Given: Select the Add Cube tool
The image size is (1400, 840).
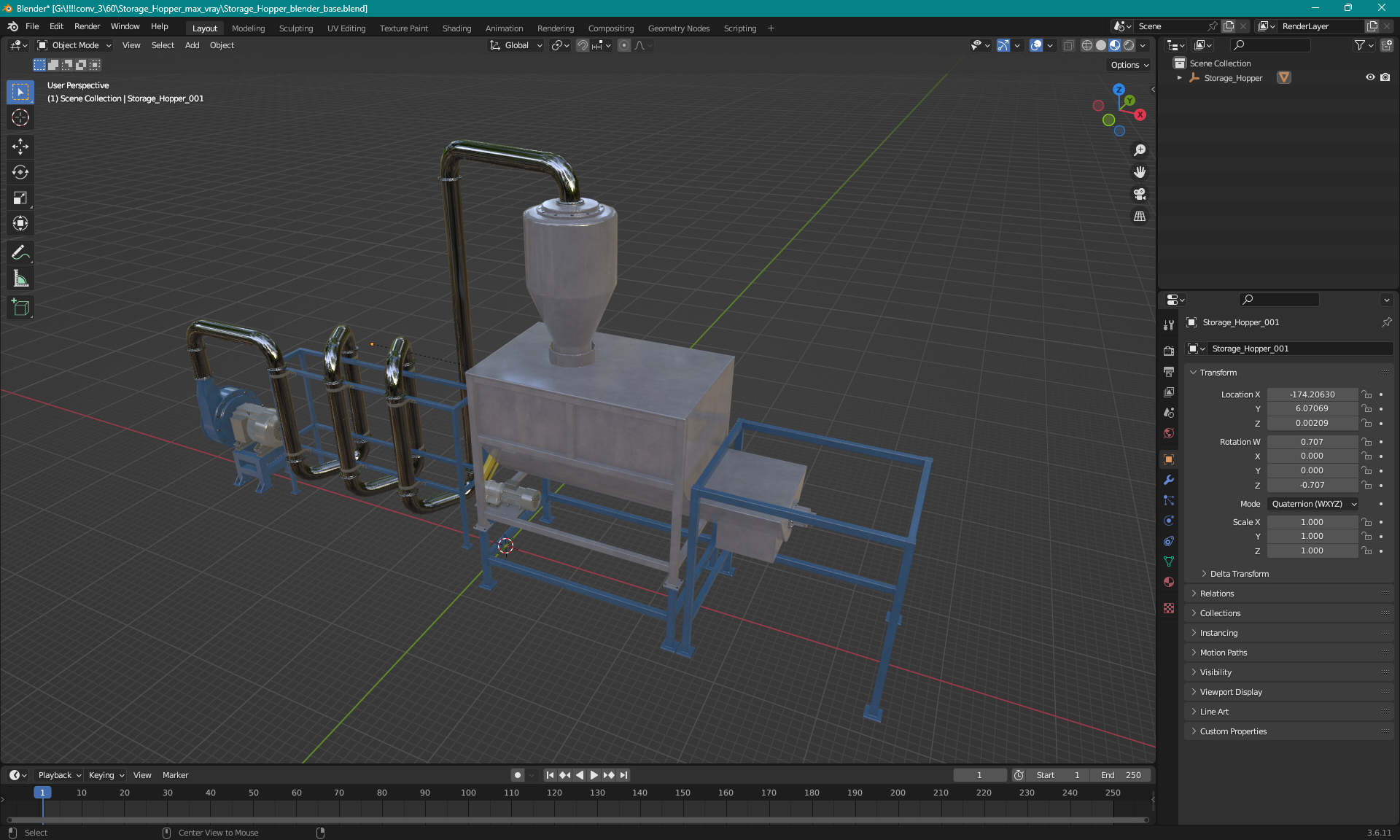Looking at the screenshot, I should 20,308.
